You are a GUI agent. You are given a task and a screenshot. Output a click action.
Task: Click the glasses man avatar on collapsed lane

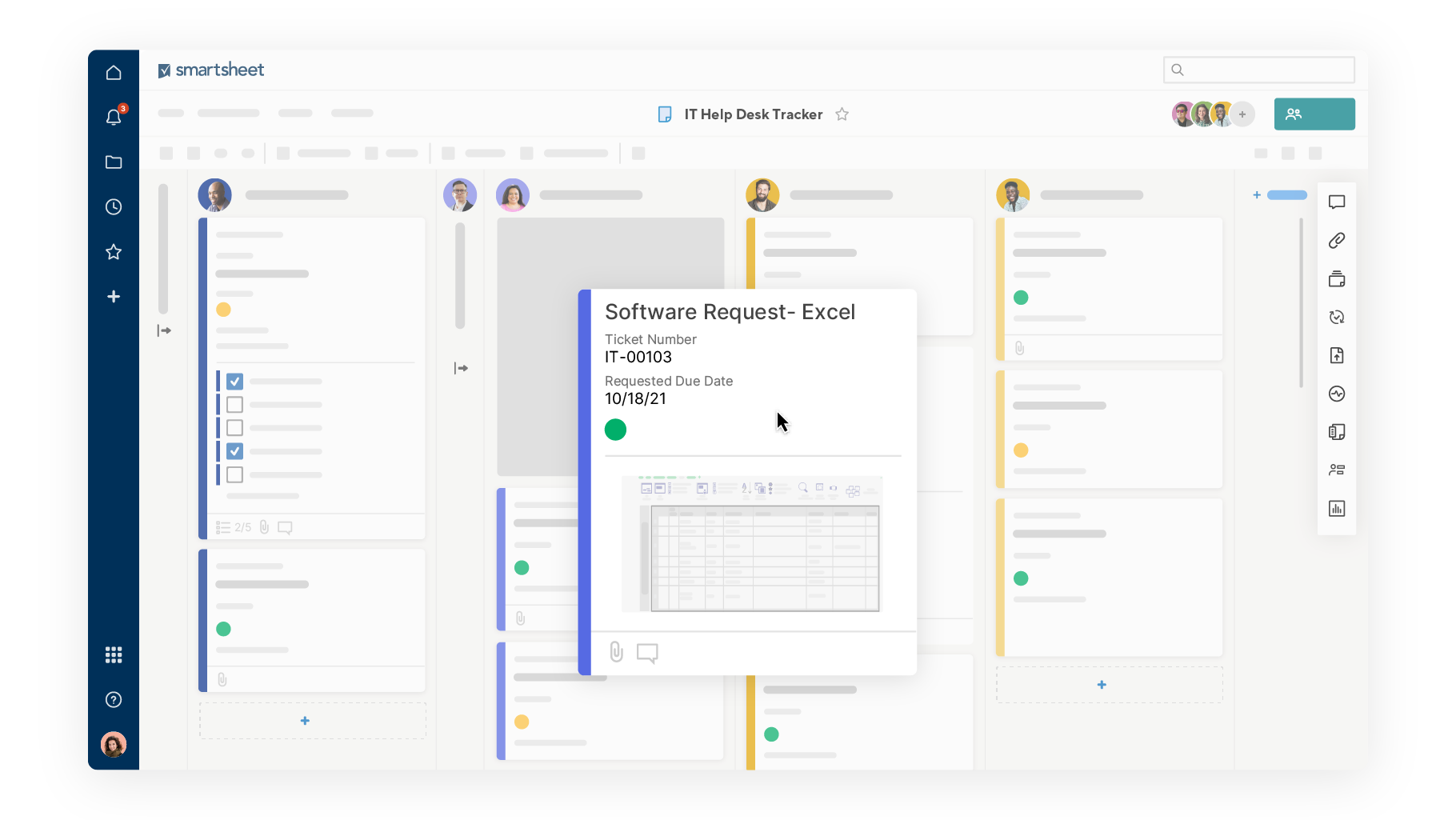pos(460,195)
